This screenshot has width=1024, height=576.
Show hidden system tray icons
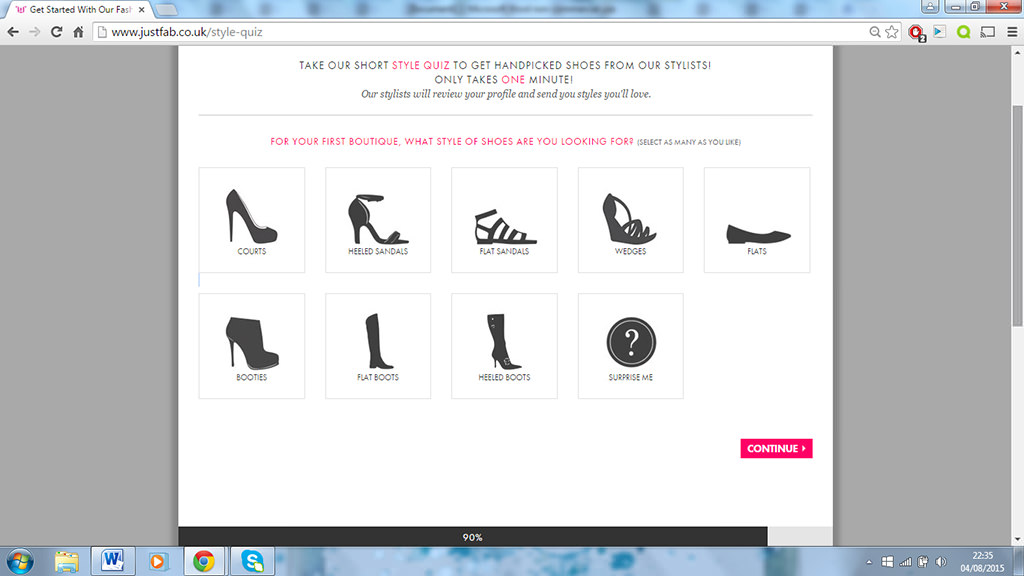coord(868,560)
